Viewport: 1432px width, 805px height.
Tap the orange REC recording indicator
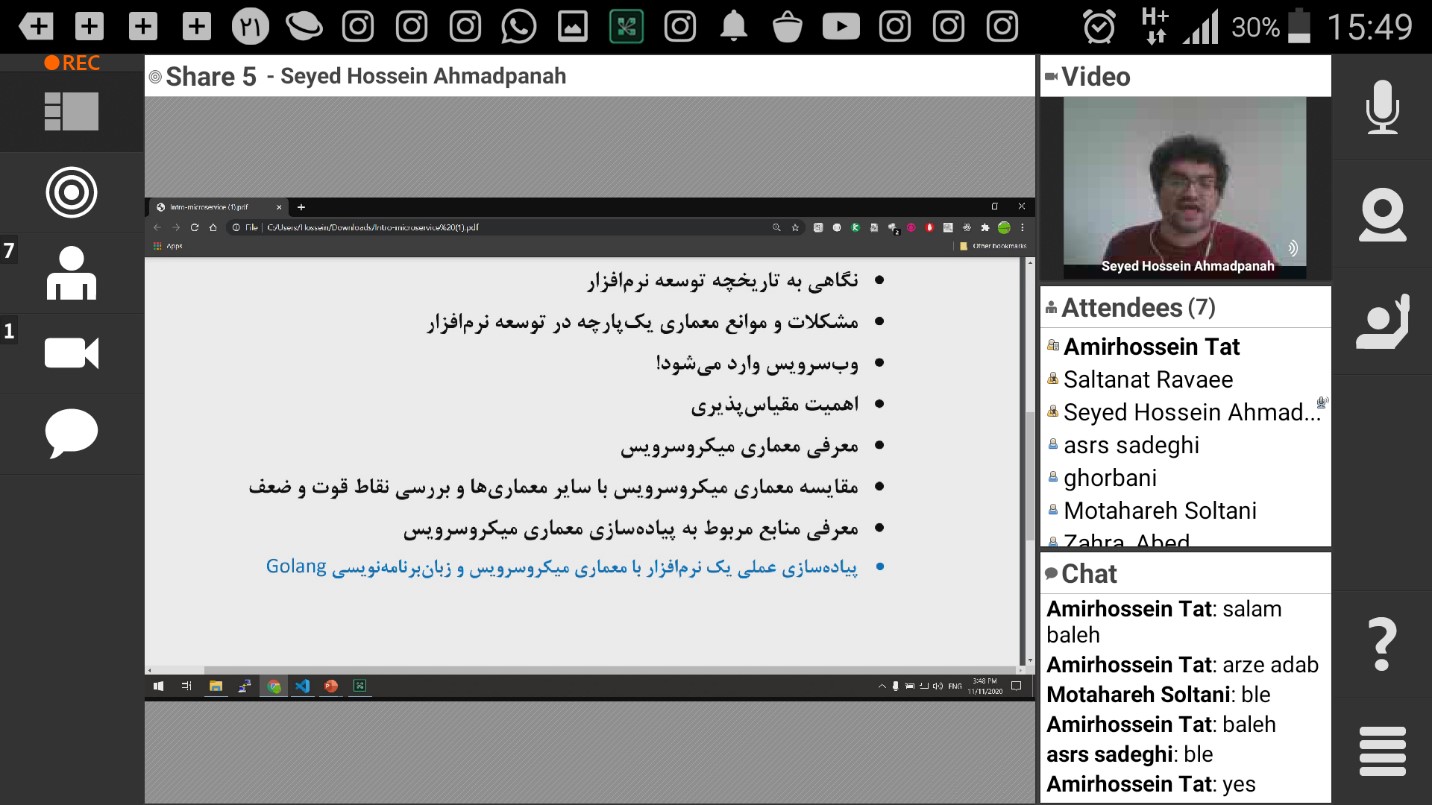[72, 63]
